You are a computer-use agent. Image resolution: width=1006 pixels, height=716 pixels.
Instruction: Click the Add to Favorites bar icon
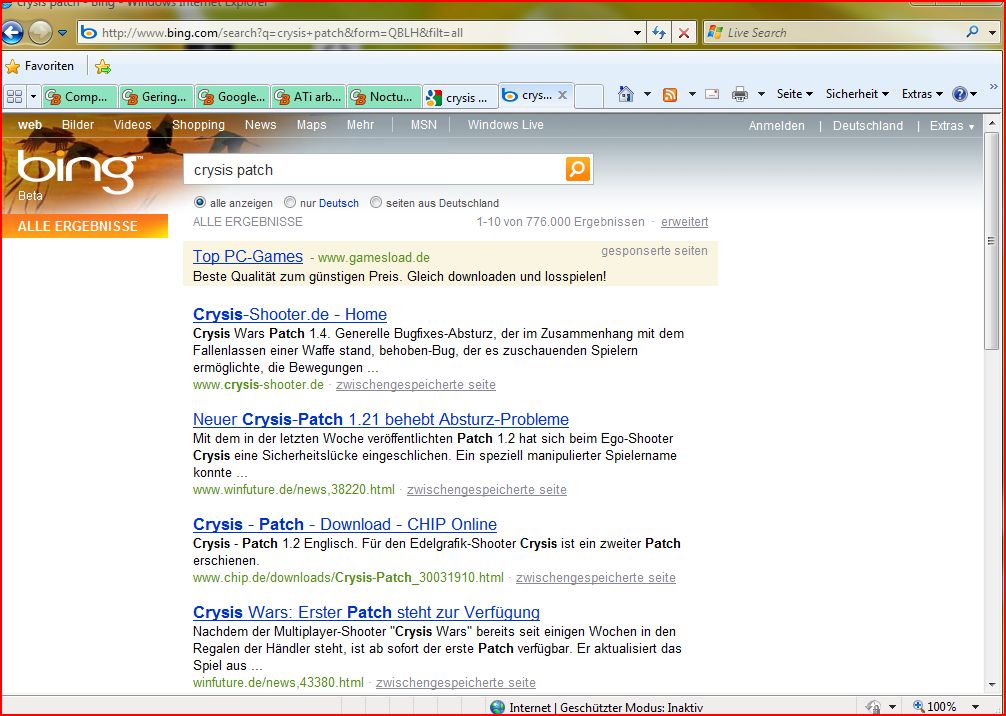click(x=103, y=66)
